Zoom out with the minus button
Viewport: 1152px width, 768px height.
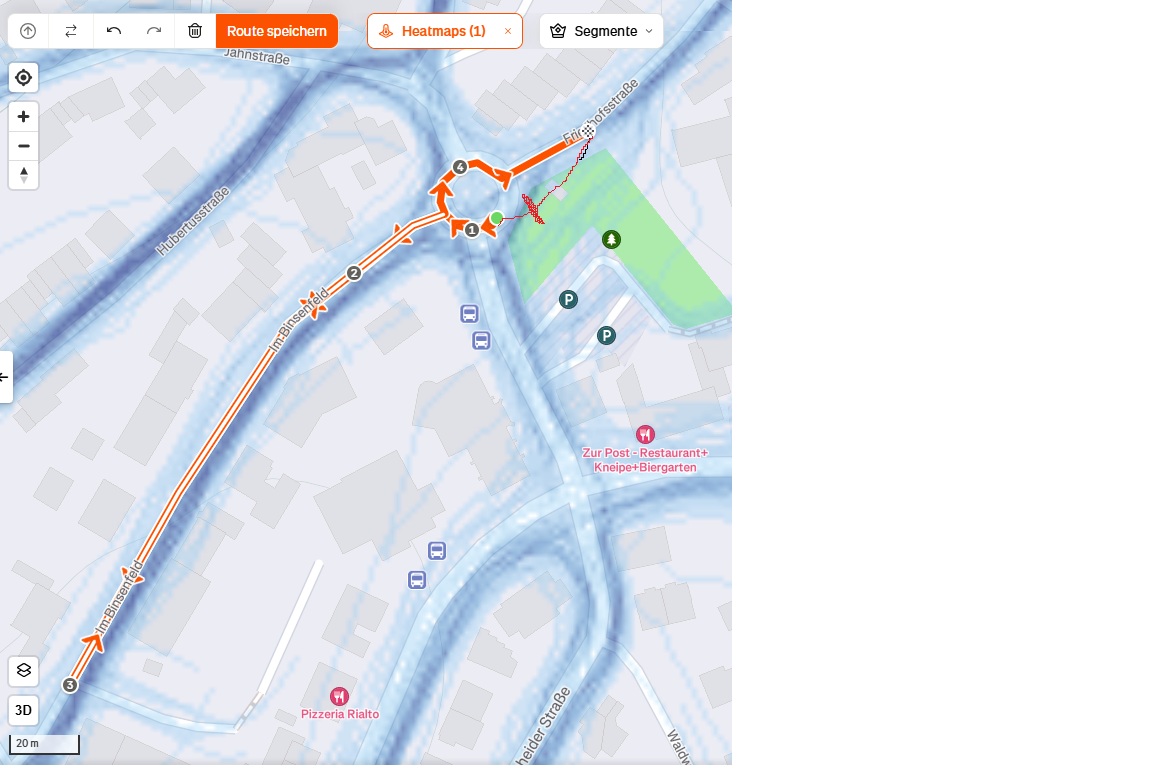[x=24, y=146]
